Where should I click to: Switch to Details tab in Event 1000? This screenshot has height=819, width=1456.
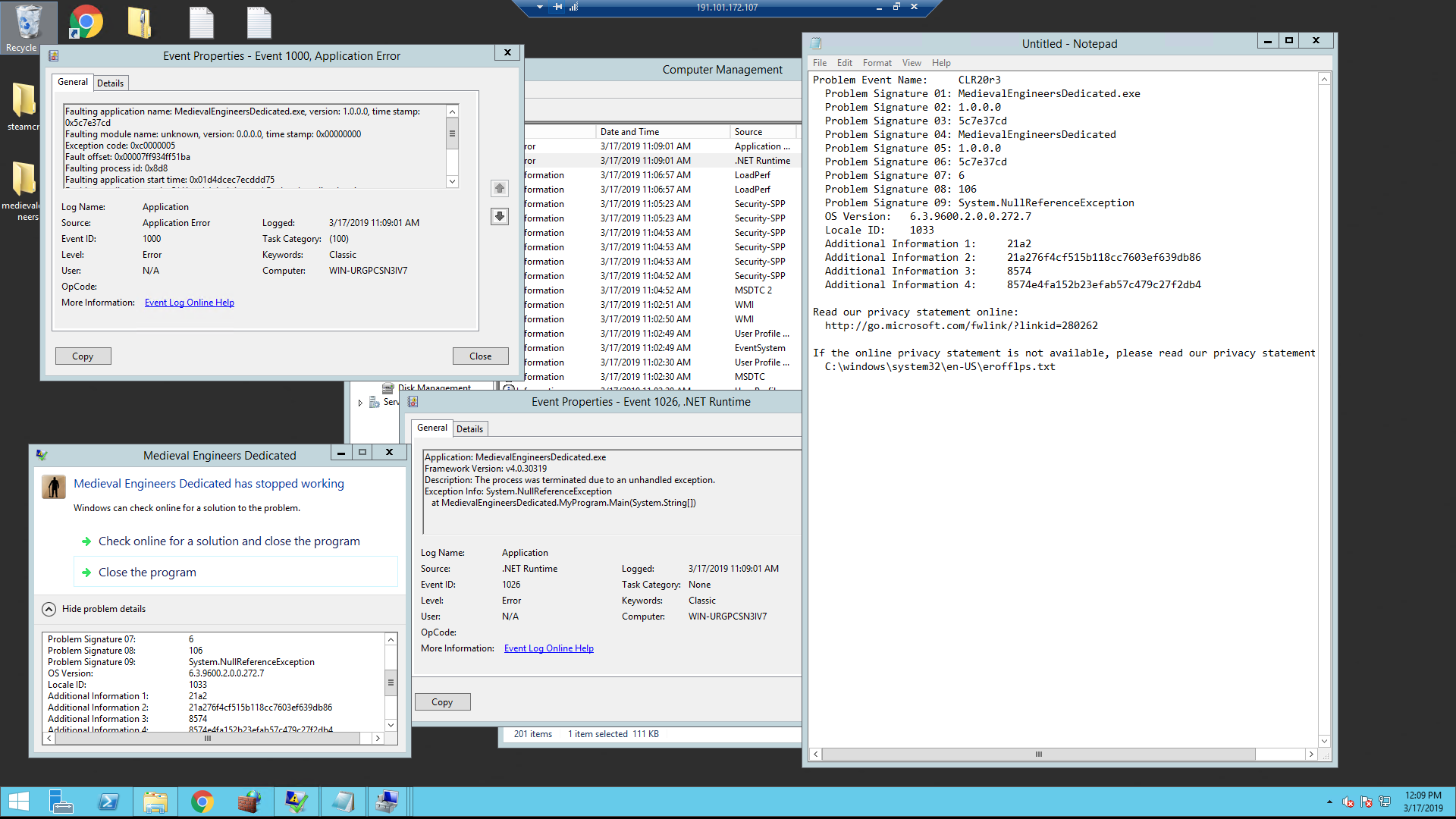point(110,83)
